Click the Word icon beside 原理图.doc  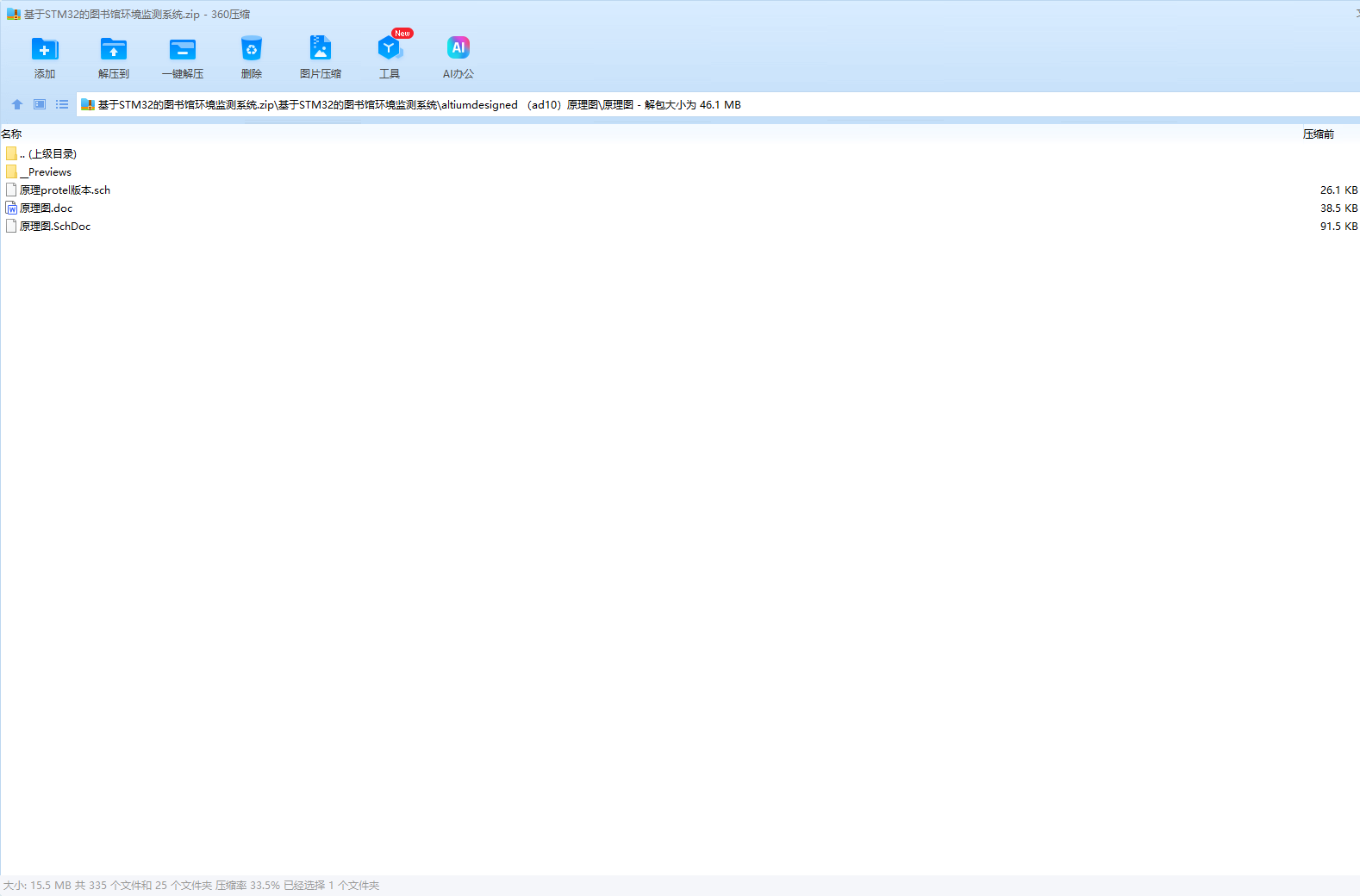11,208
